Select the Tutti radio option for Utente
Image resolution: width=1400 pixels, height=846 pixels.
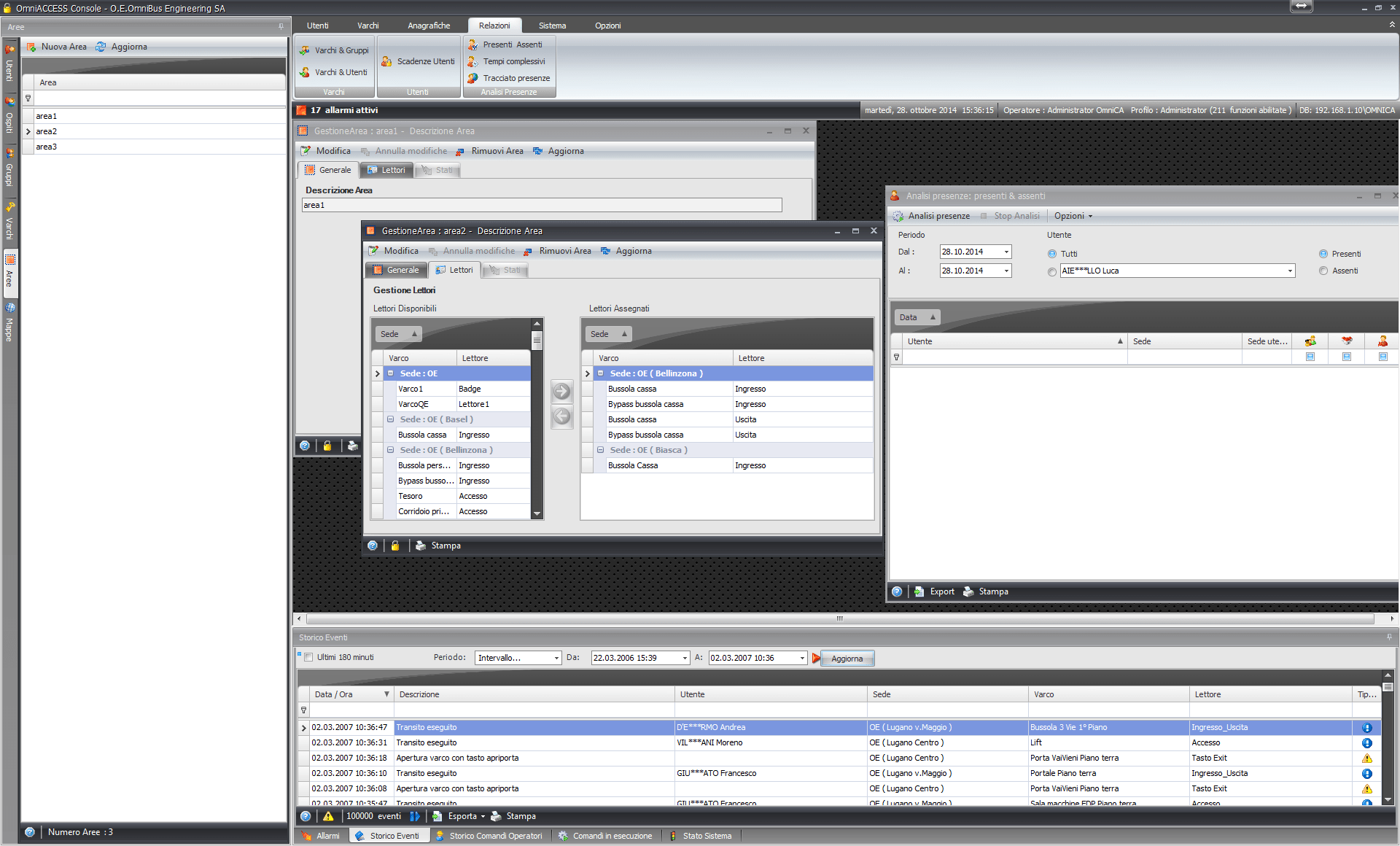(1052, 254)
